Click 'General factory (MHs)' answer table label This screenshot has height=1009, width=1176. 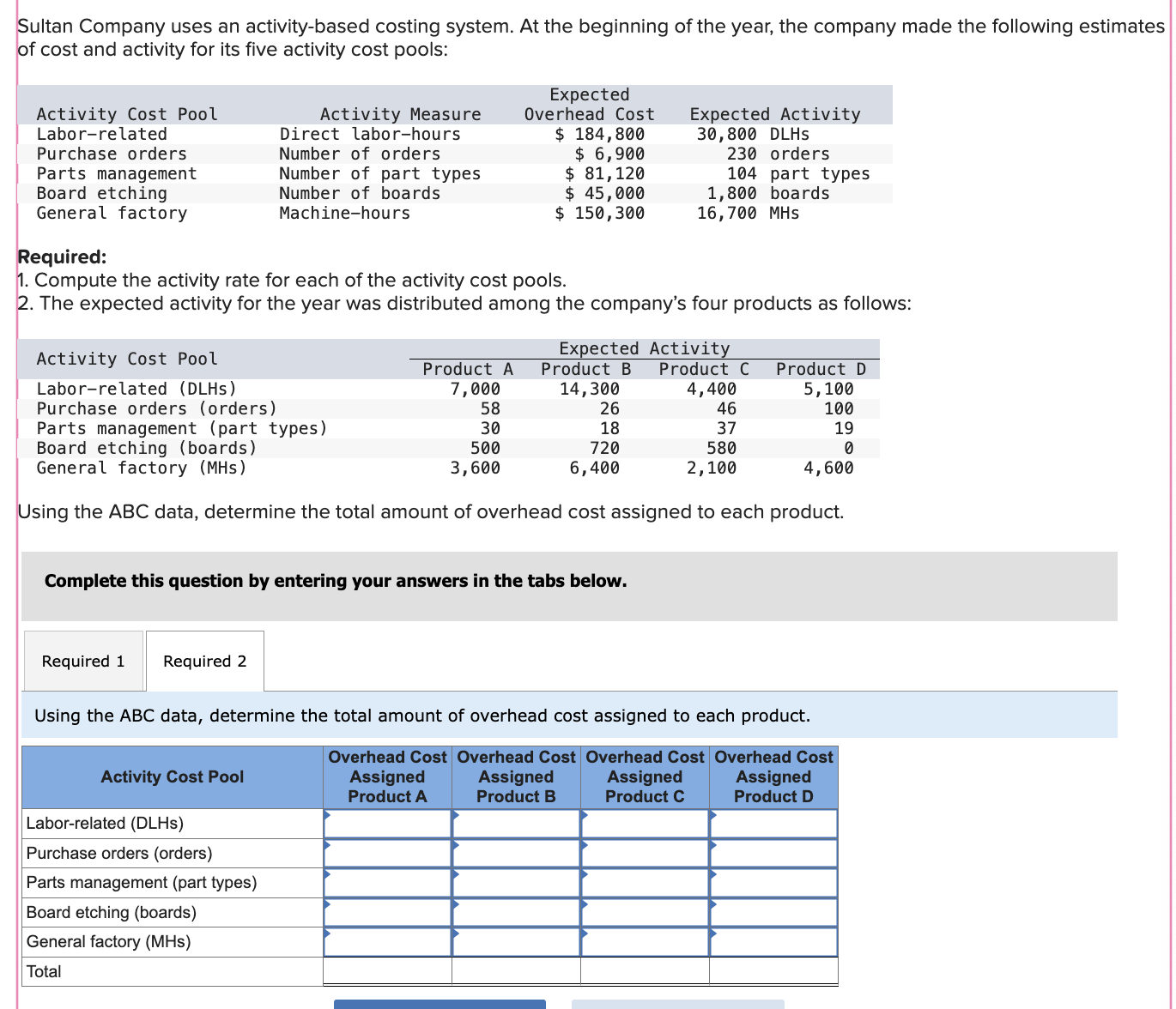(x=109, y=942)
